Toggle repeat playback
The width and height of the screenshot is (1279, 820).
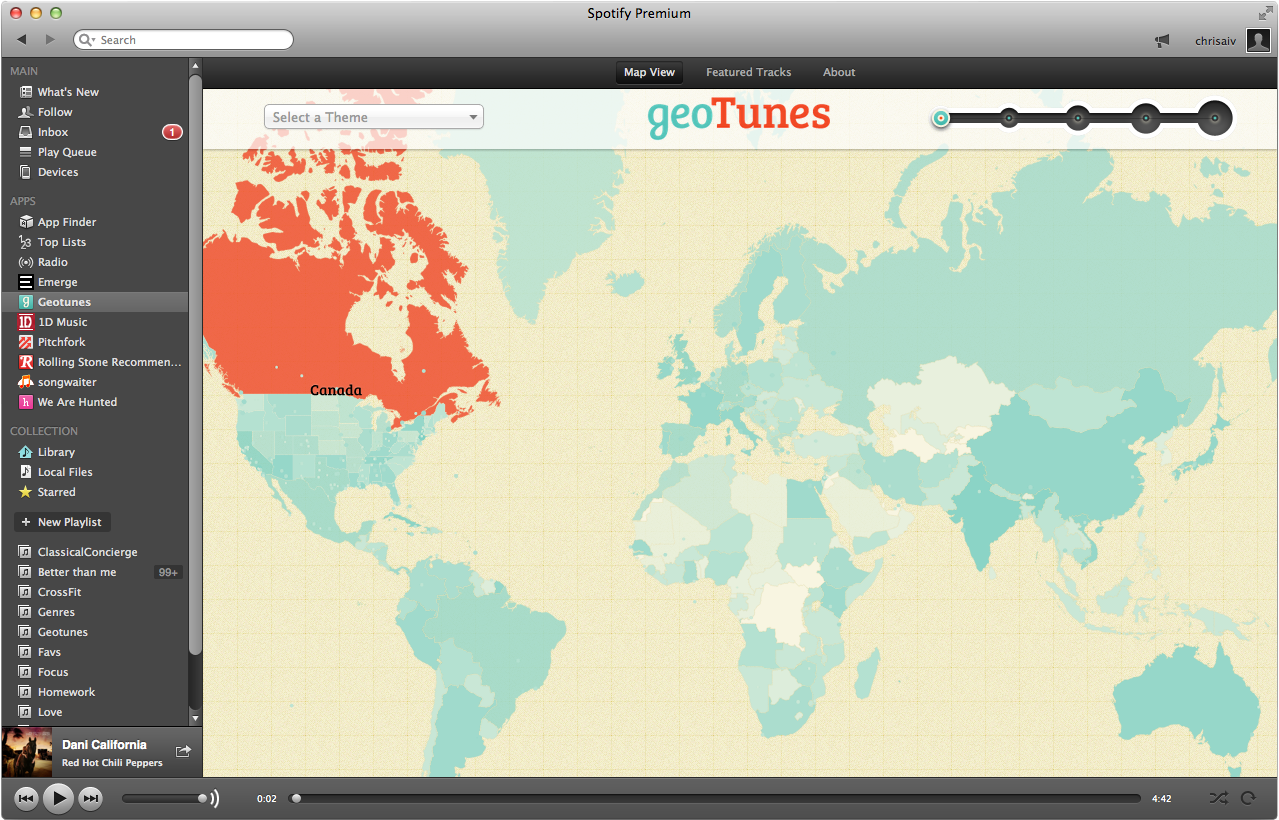1248,798
